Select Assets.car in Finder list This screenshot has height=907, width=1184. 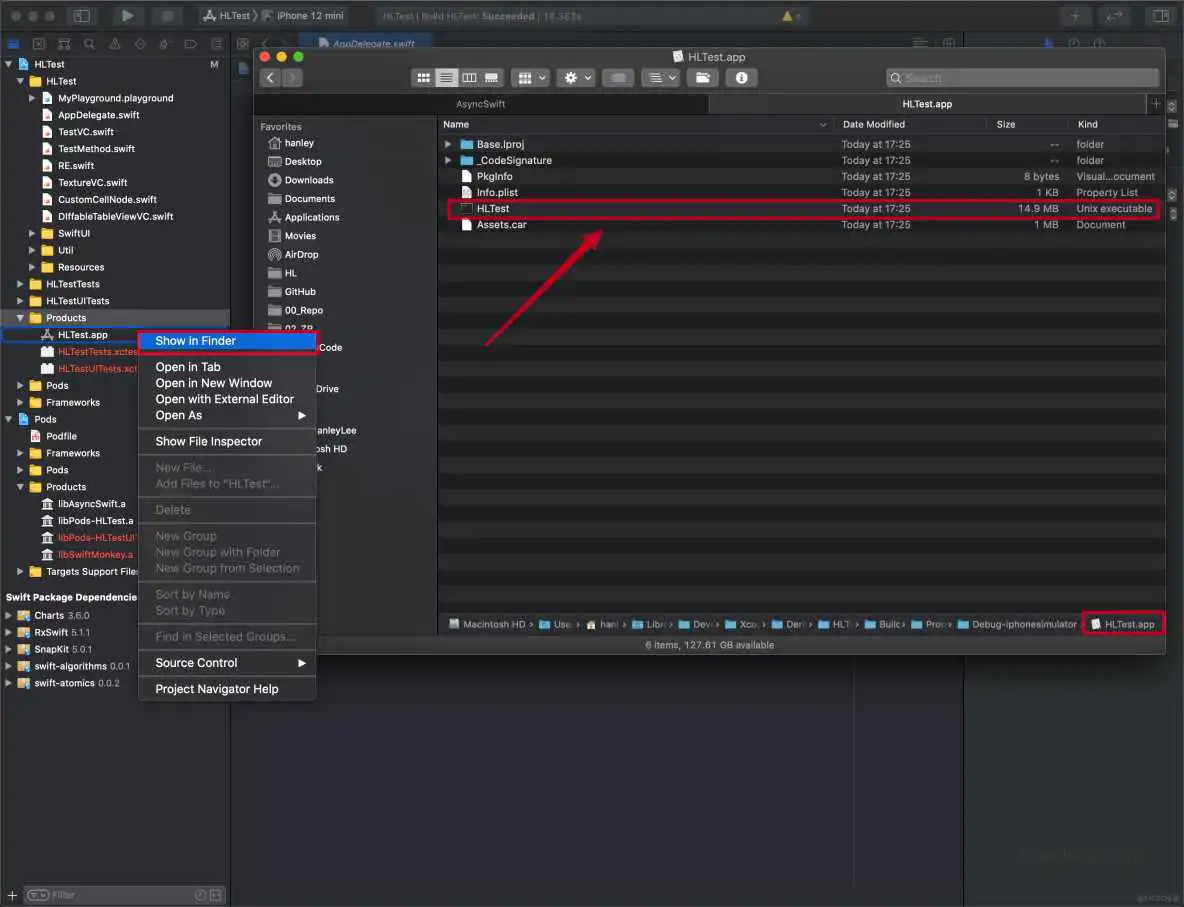[x=801, y=224]
